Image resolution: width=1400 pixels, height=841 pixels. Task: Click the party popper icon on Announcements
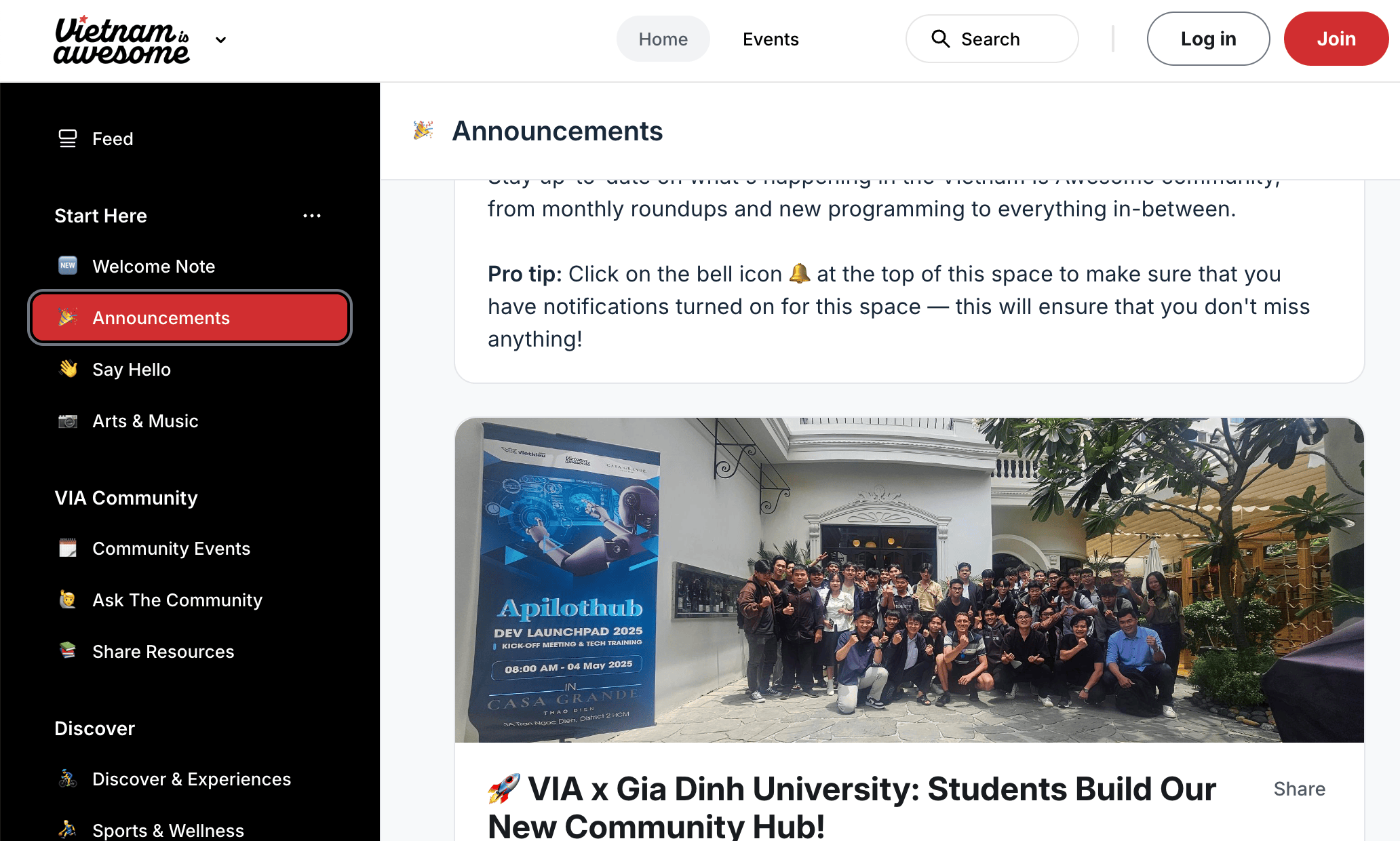68,317
